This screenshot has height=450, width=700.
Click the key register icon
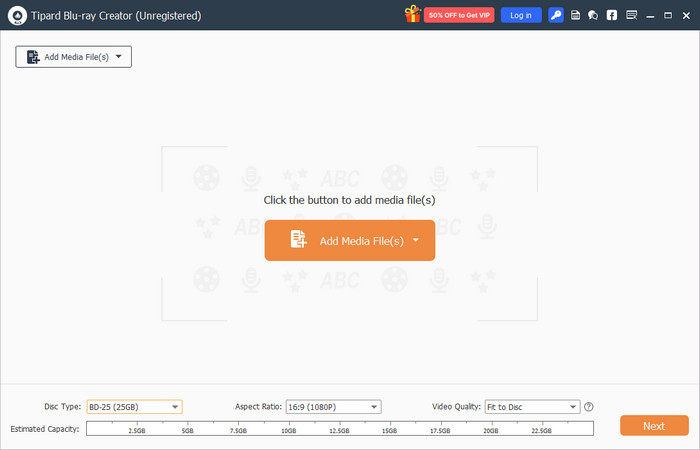click(556, 15)
